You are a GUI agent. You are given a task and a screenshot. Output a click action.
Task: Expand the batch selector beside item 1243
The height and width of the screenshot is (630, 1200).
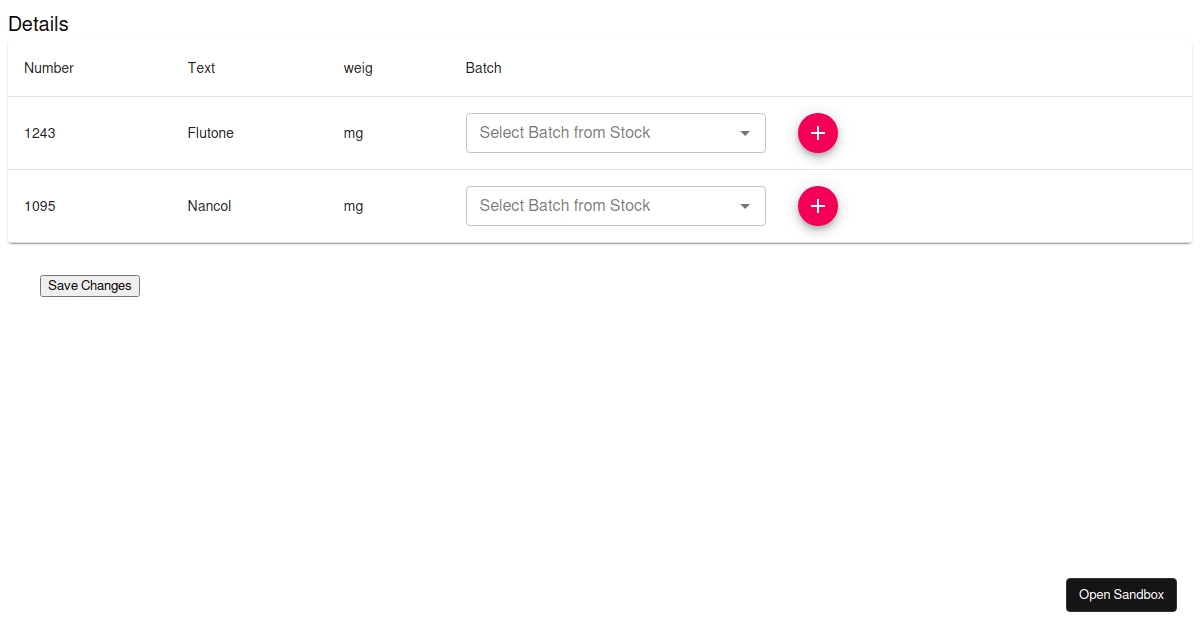coord(615,133)
